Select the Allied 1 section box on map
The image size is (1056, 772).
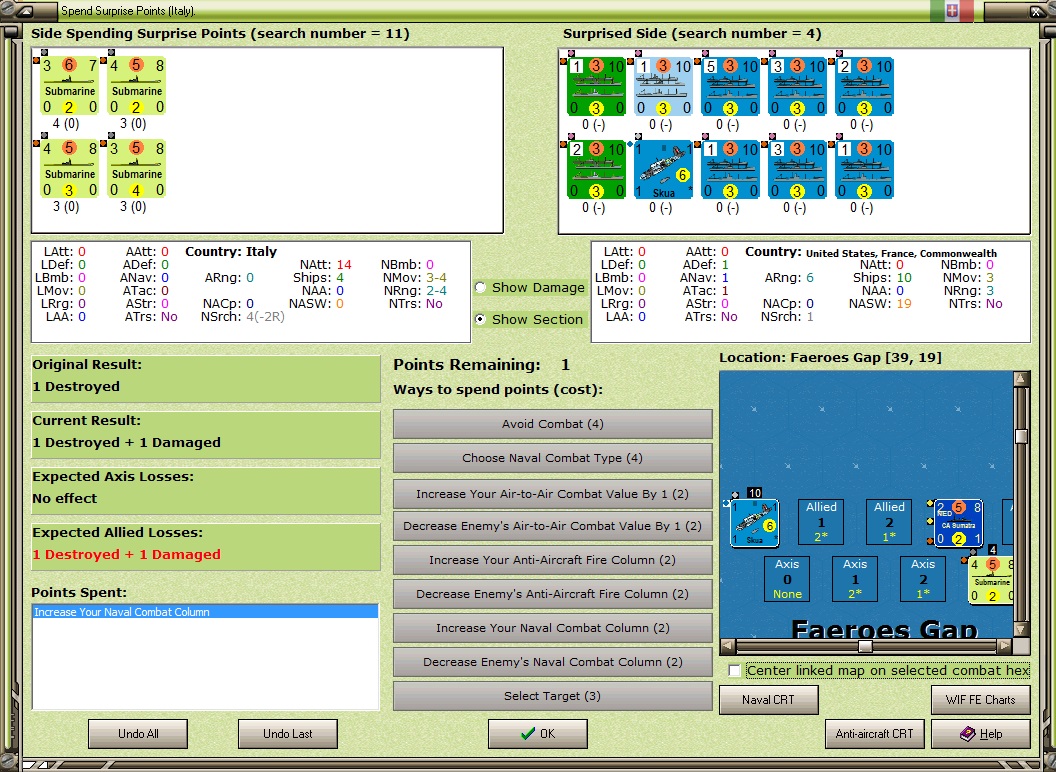[x=821, y=521]
